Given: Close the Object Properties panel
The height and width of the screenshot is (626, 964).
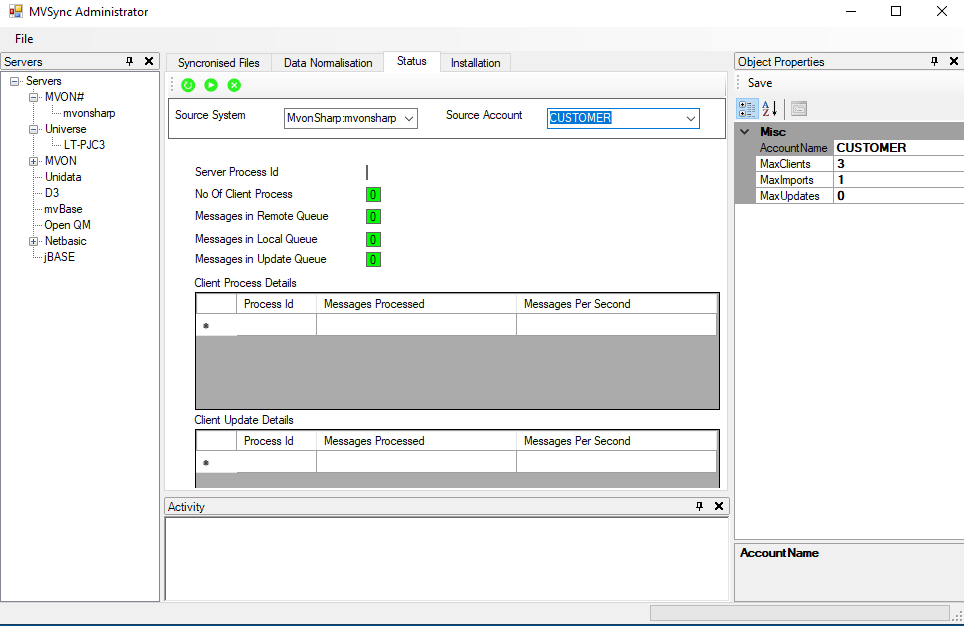Looking at the screenshot, I should [x=954, y=61].
